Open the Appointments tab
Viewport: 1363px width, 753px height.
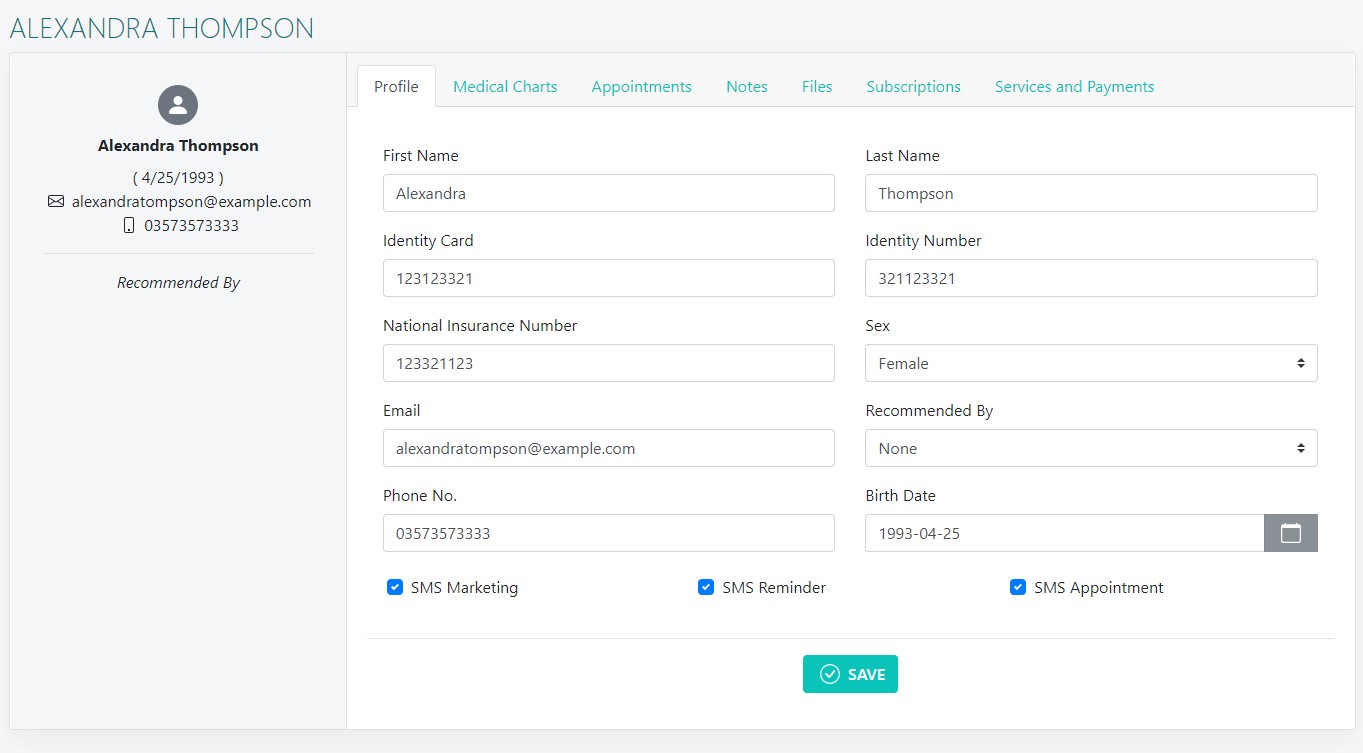tap(641, 87)
